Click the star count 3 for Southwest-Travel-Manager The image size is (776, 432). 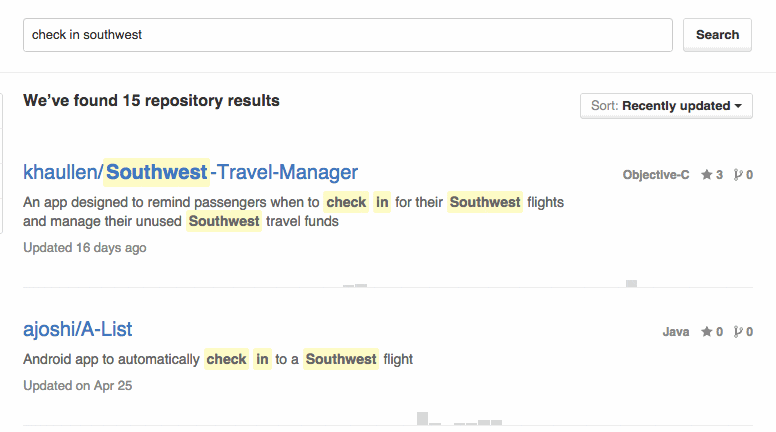[719, 175]
